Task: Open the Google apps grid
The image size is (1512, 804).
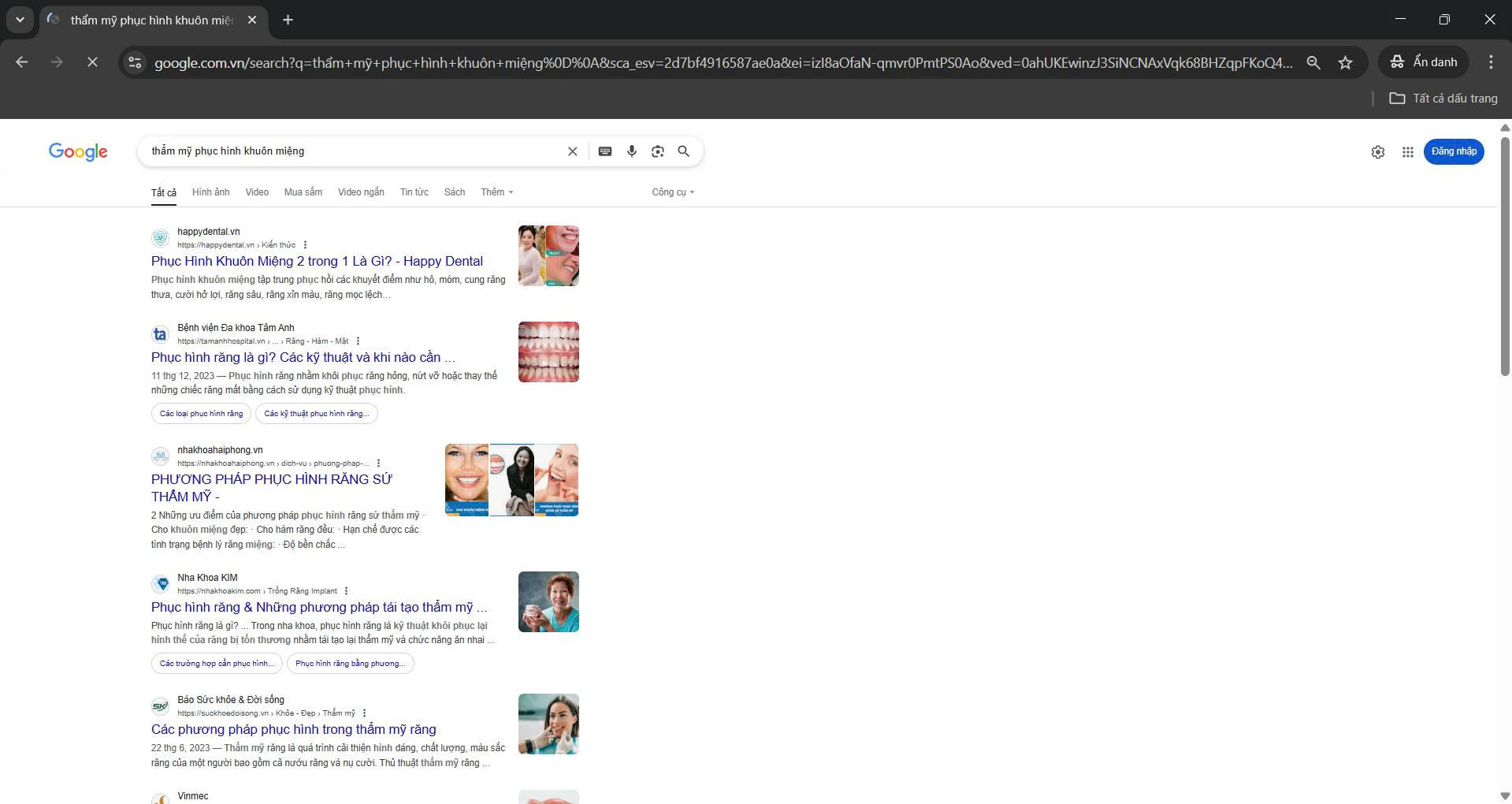Action: 1408,152
